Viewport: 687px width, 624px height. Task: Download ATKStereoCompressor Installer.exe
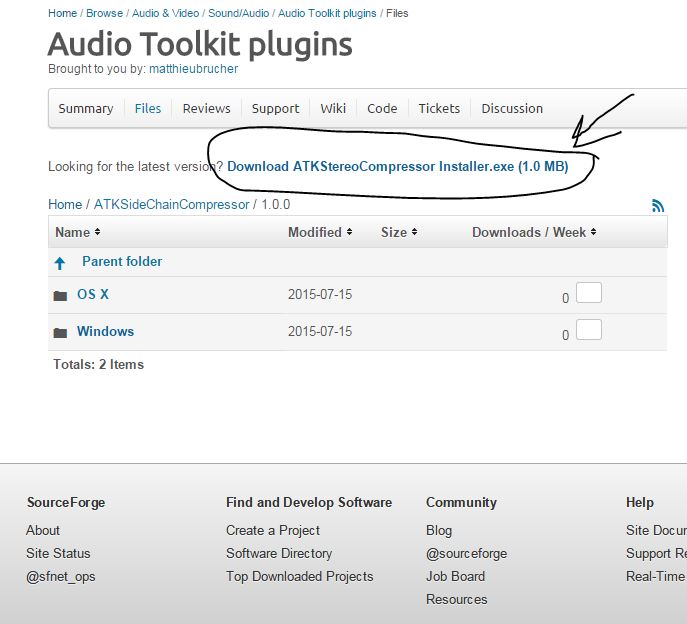pos(397,167)
